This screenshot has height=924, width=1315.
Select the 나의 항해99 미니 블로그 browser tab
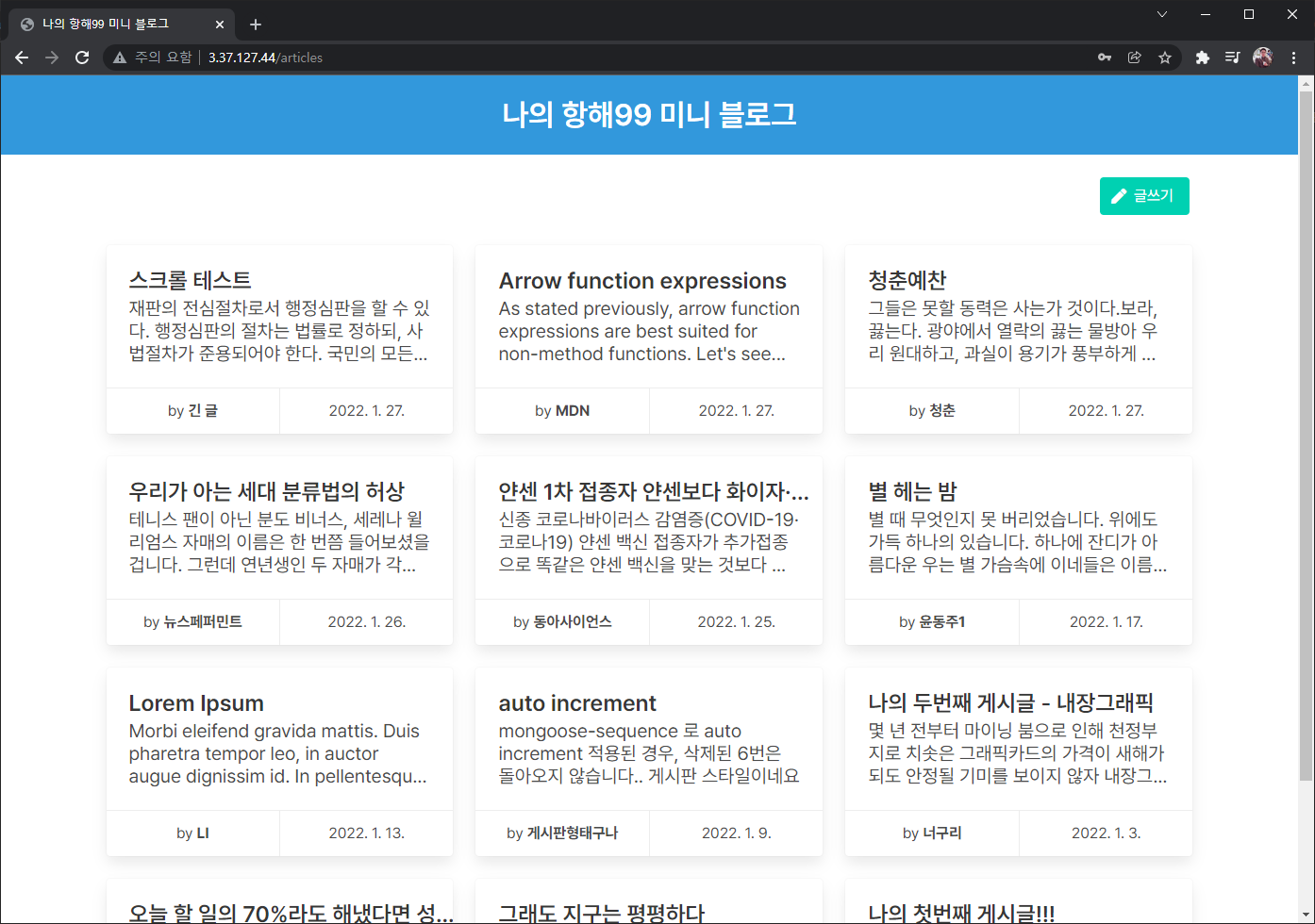click(x=123, y=25)
